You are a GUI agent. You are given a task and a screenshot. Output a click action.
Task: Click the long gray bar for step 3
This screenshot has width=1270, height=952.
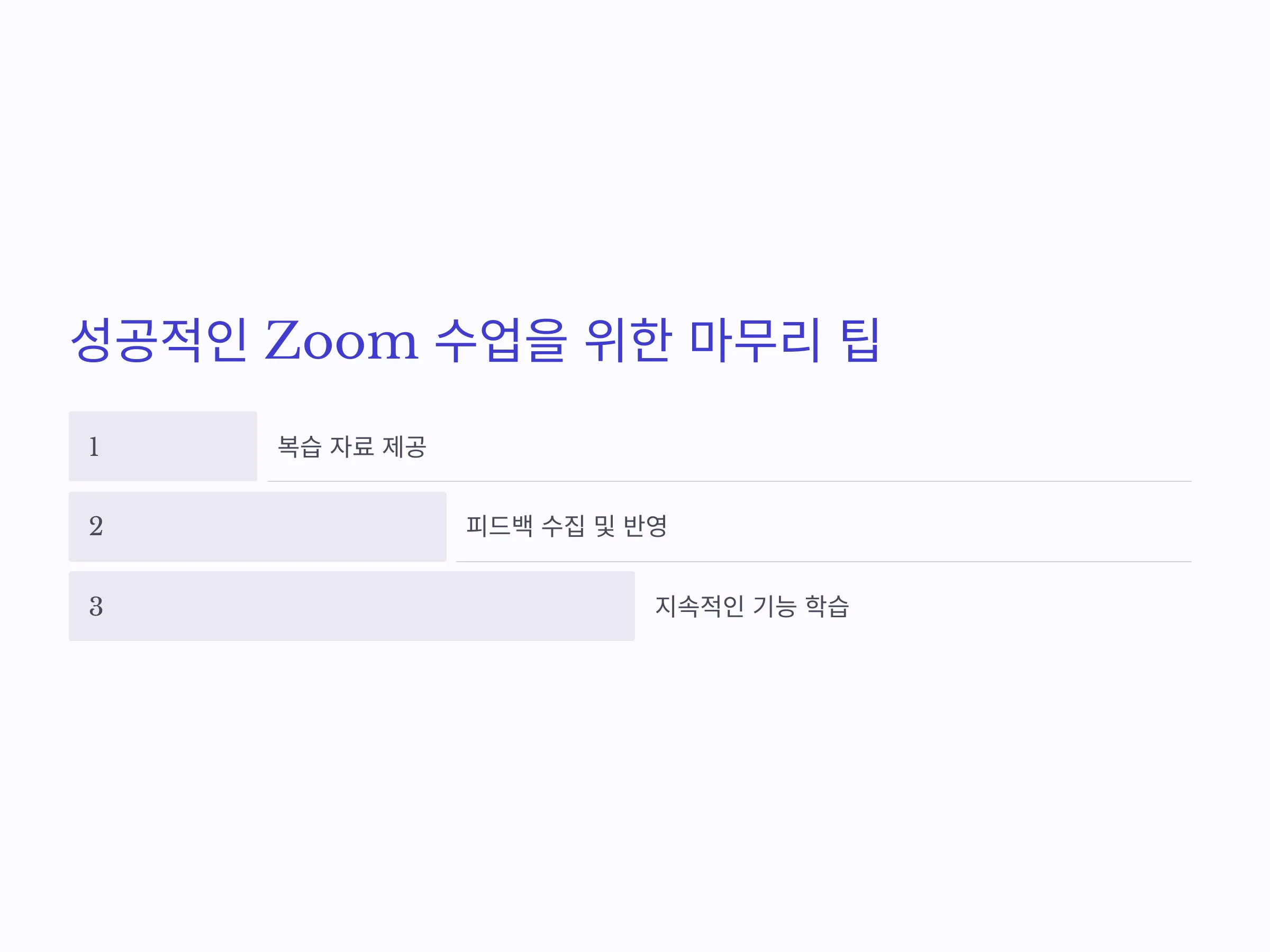[352, 606]
